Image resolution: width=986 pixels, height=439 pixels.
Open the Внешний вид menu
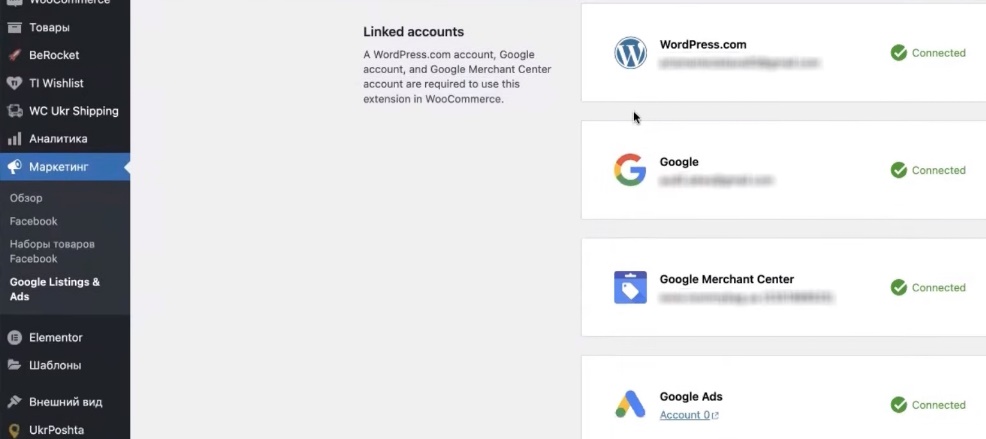pos(65,402)
